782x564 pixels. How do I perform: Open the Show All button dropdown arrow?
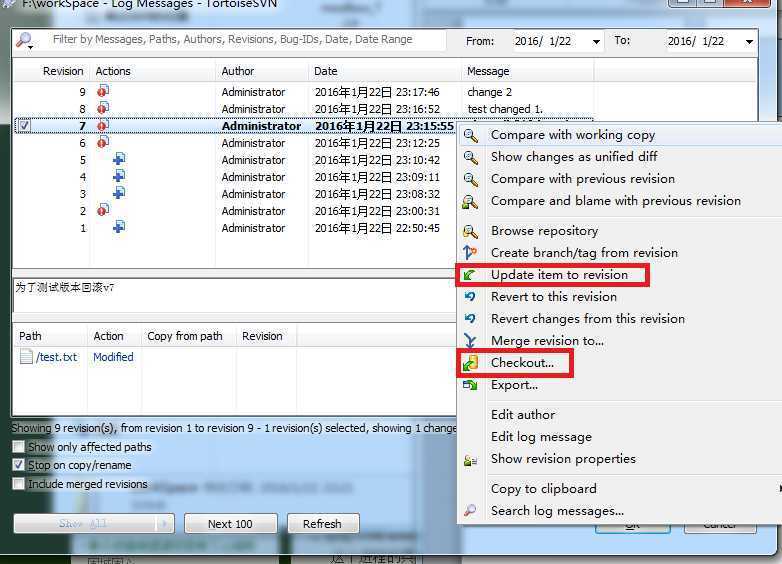point(165,524)
